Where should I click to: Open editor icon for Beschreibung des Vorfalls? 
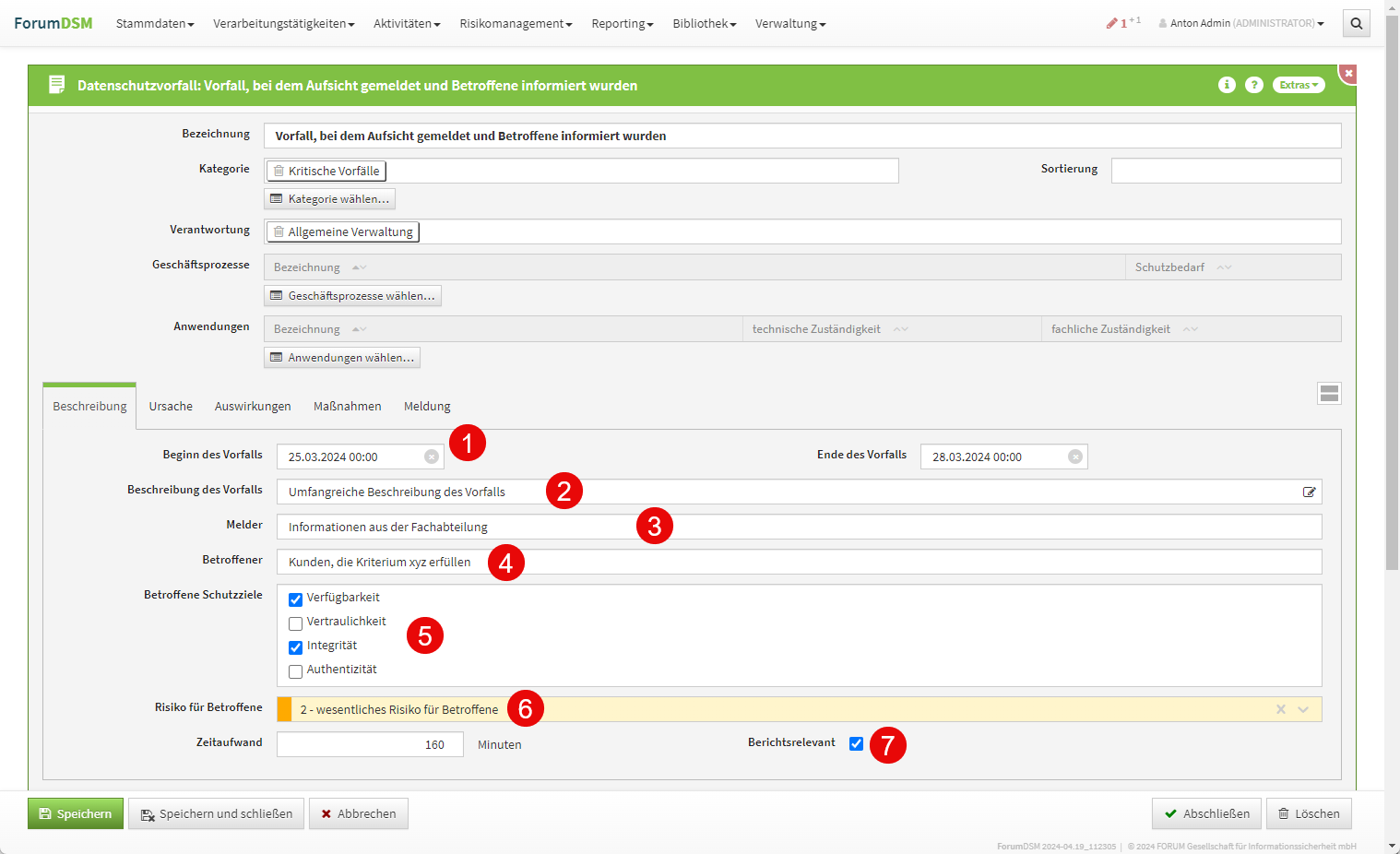pyautogui.click(x=1309, y=492)
